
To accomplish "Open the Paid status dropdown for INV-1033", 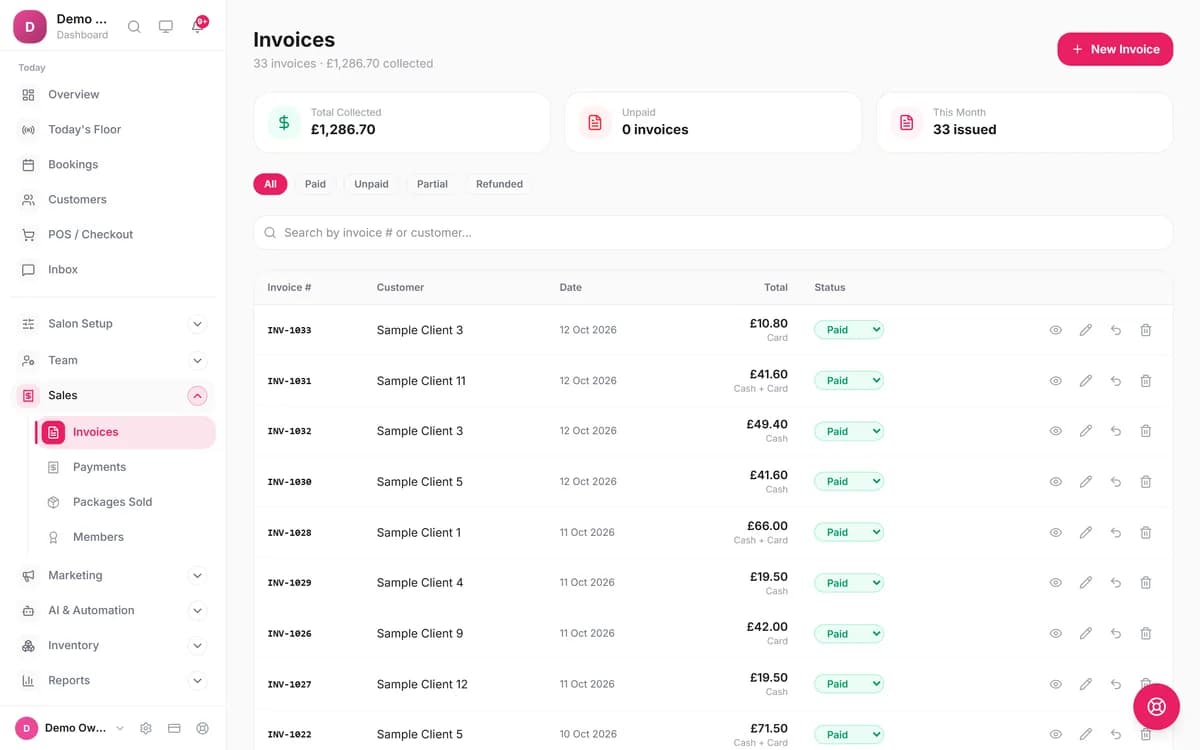I will pos(849,330).
